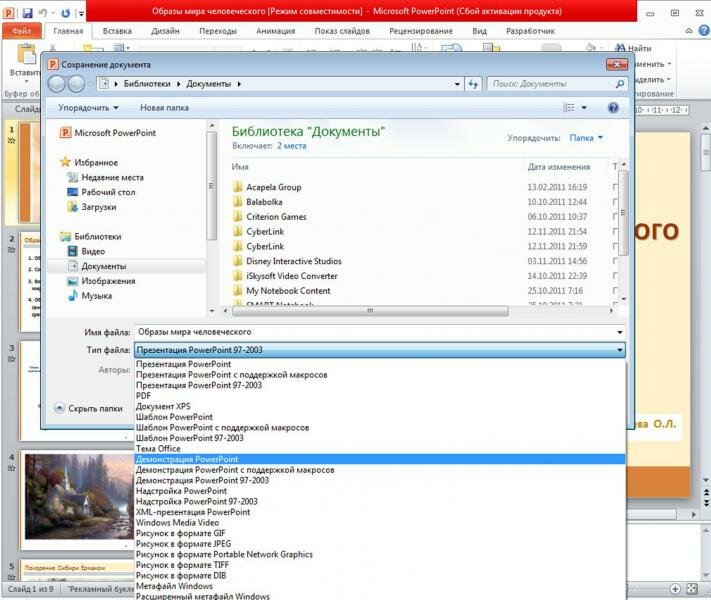Image resolution: width=711 pixels, height=600 pixels.
Task: Click the PowerPoint help icon in the ribbon
Action: pos(704,31)
